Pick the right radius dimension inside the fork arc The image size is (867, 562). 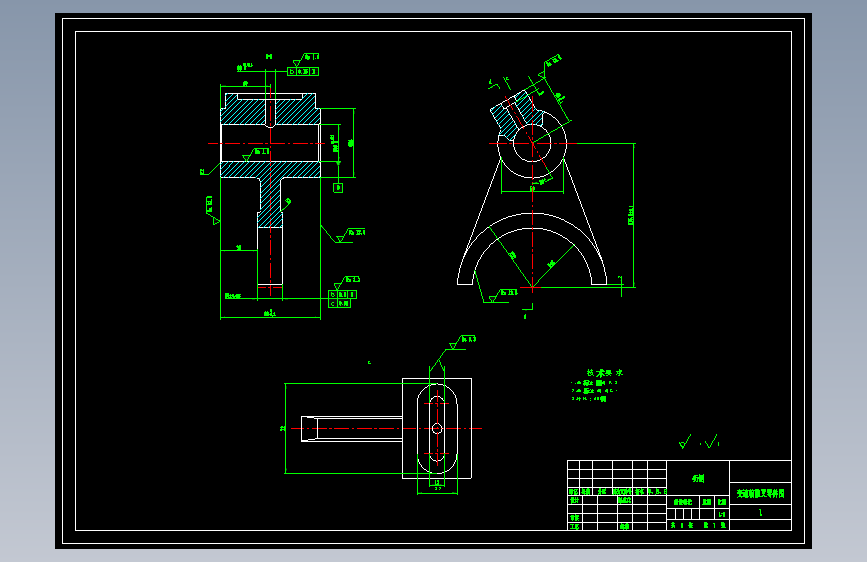coord(553,266)
